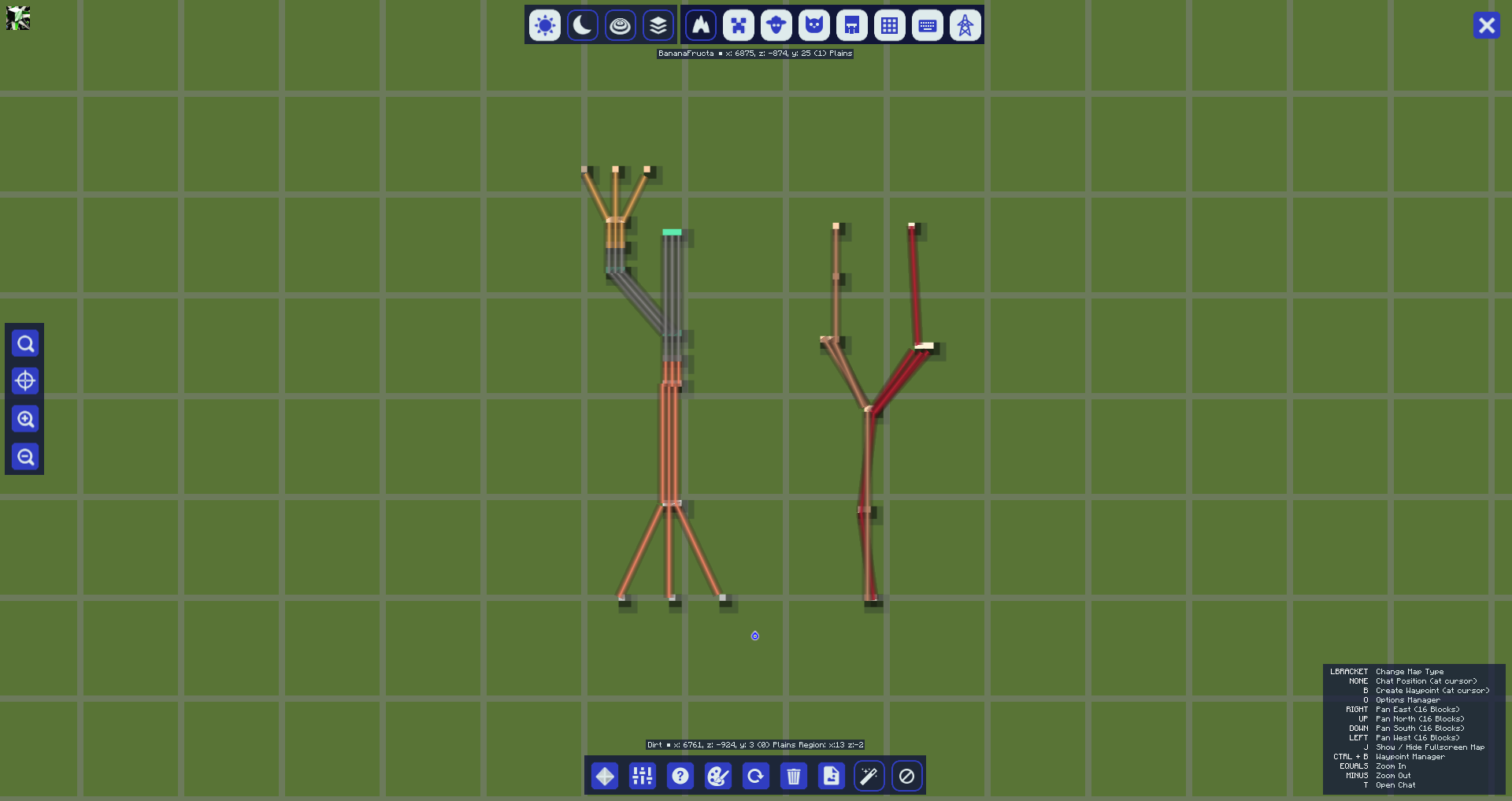Open the options sliders icon
The height and width of the screenshot is (801, 1512).
[x=643, y=776]
